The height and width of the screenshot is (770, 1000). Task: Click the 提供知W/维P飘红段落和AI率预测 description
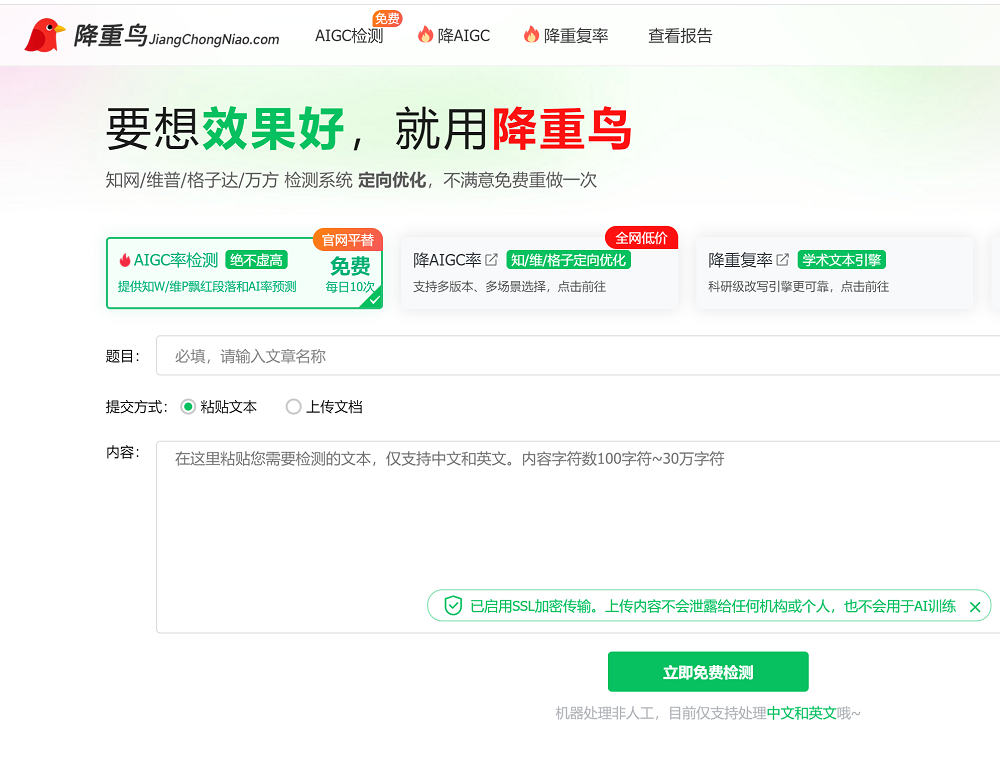click(207, 286)
